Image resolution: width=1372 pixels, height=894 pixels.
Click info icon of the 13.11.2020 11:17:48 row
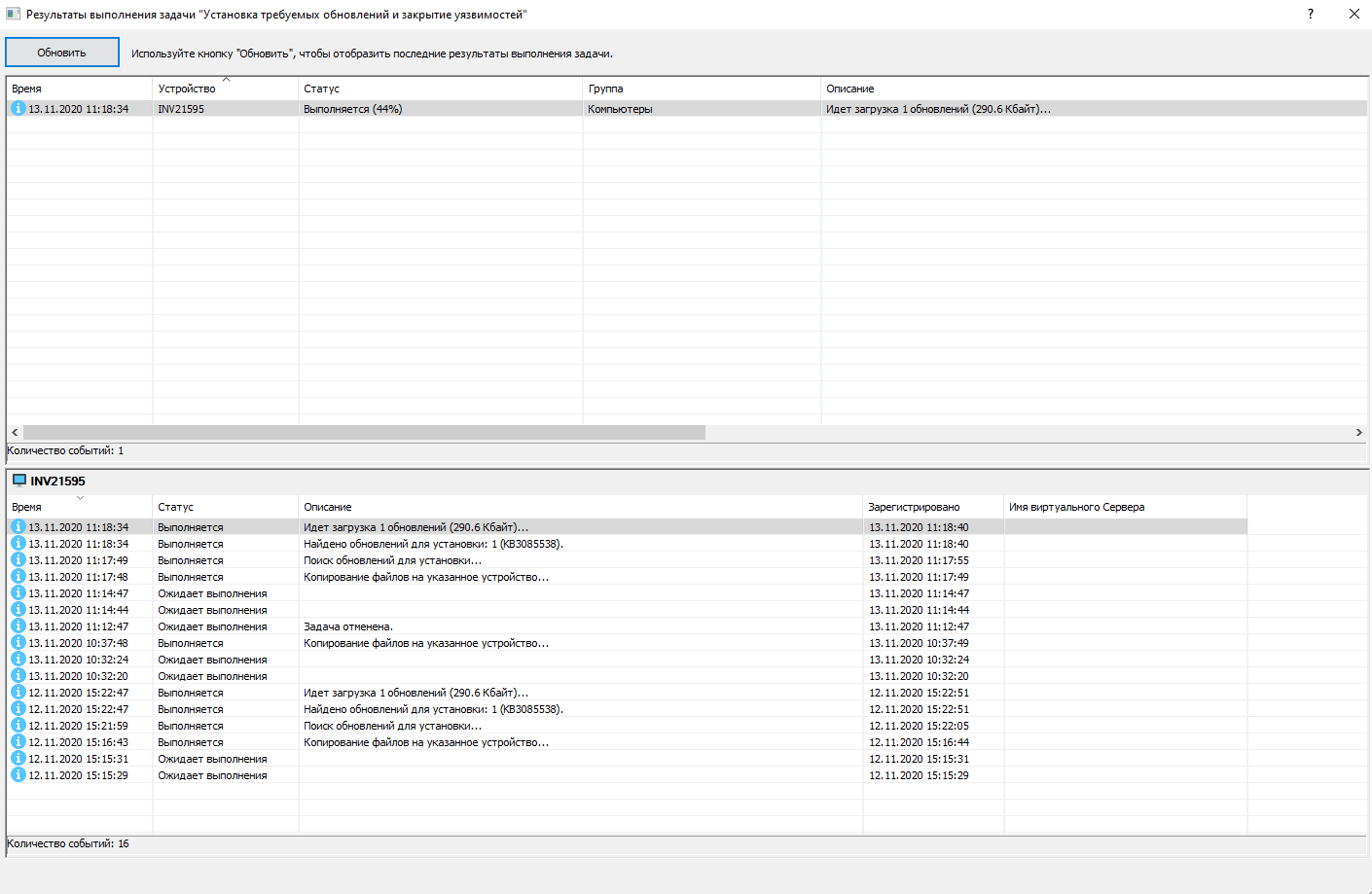pyautogui.click(x=18, y=577)
